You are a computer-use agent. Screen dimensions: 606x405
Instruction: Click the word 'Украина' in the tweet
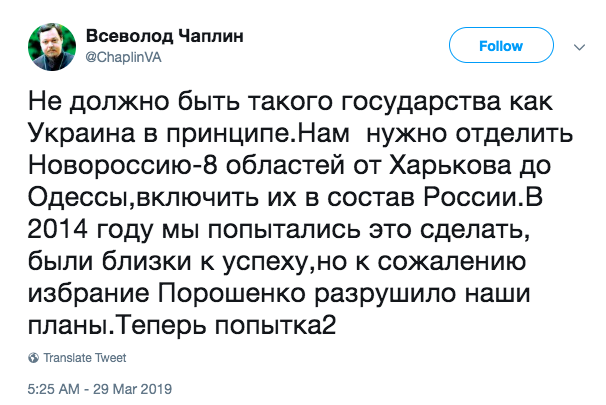click(x=82, y=134)
